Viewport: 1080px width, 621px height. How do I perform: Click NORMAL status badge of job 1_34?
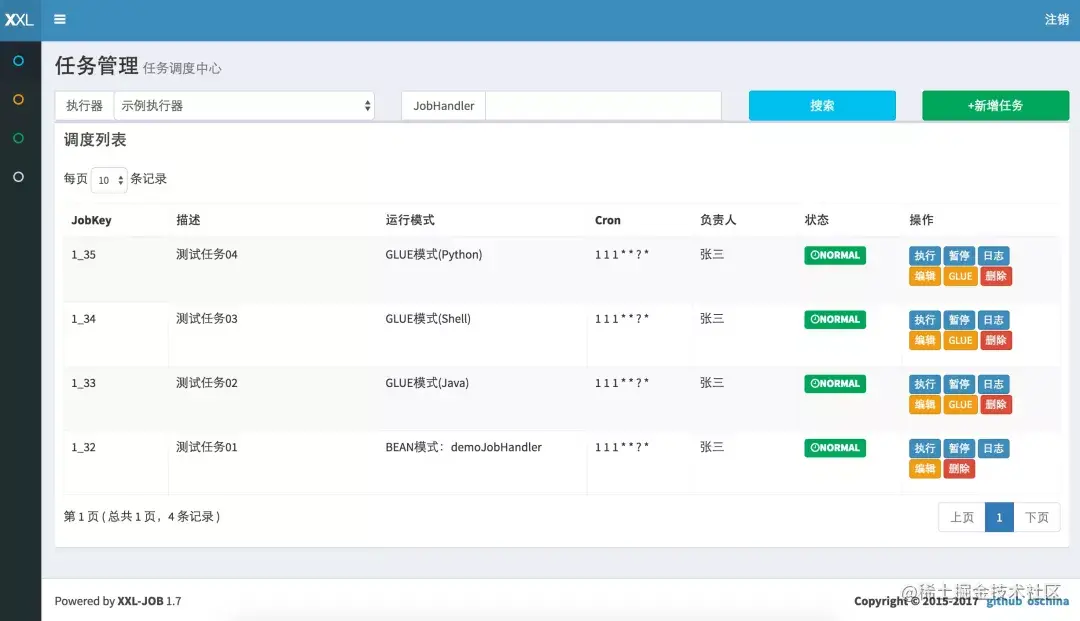coord(835,319)
